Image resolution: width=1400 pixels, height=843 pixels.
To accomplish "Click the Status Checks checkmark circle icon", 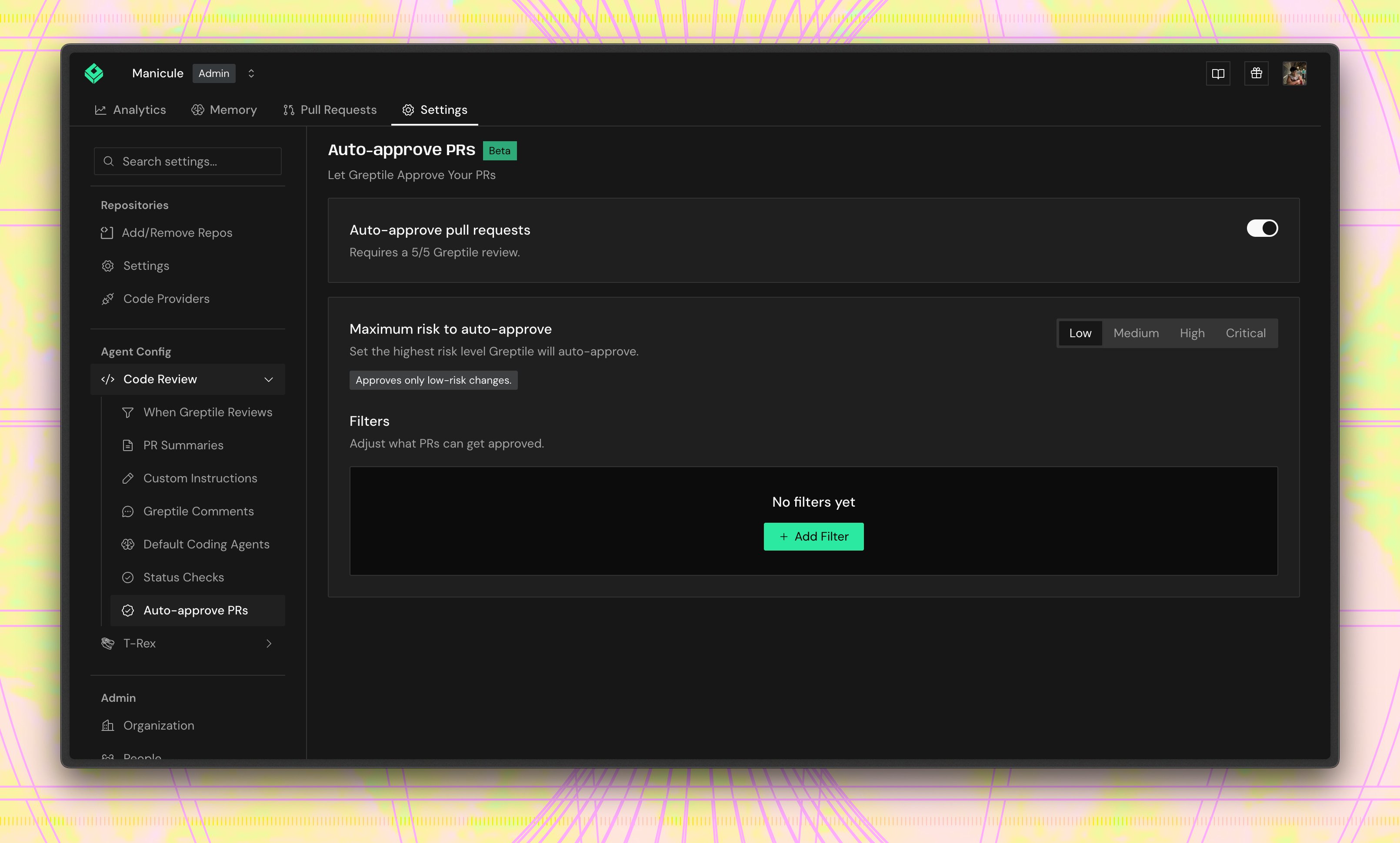I will pyautogui.click(x=128, y=577).
